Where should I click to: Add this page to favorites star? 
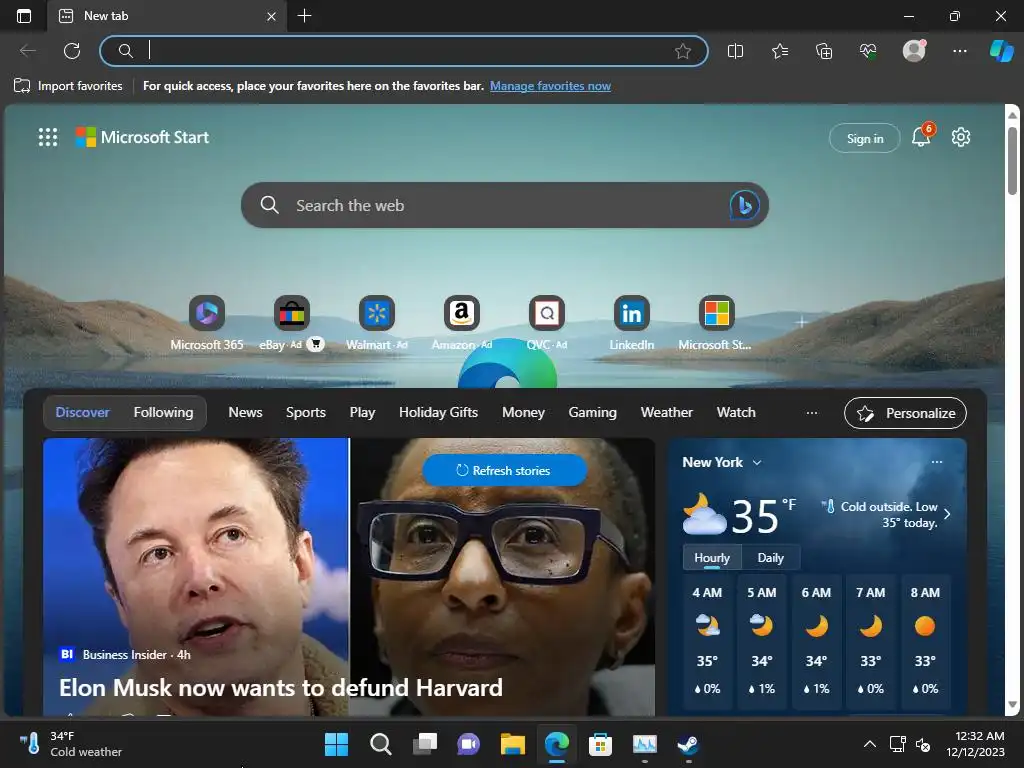pyautogui.click(x=682, y=51)
